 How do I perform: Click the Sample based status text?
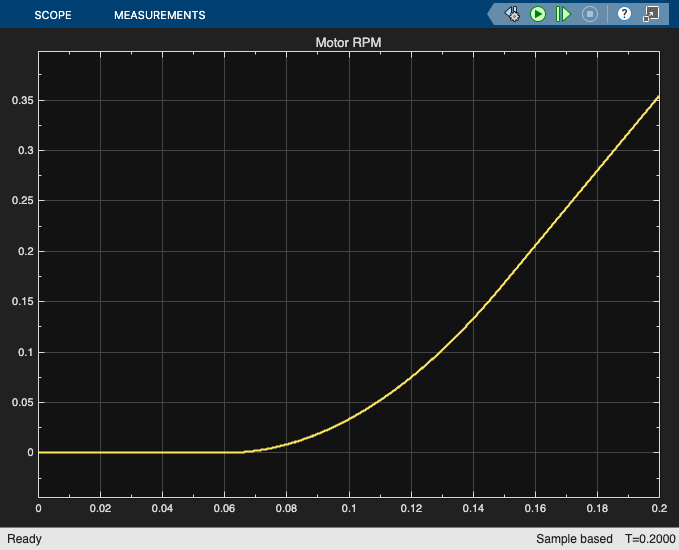coord(574,539)
